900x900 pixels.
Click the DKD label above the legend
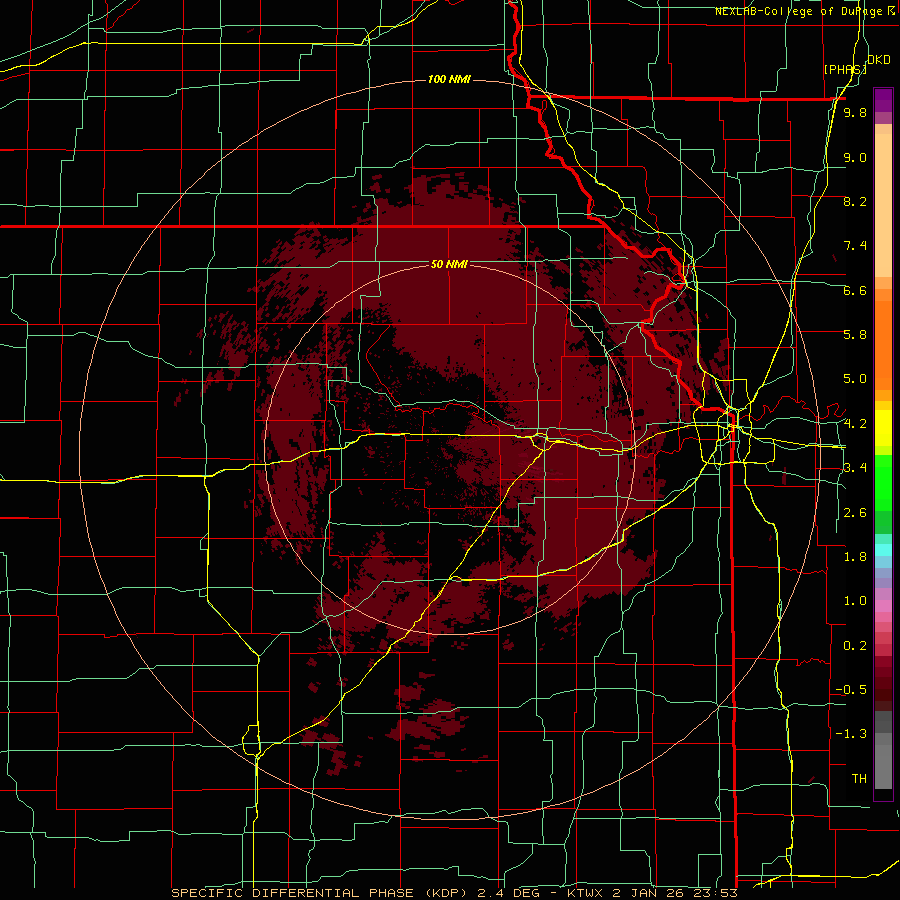879,60
